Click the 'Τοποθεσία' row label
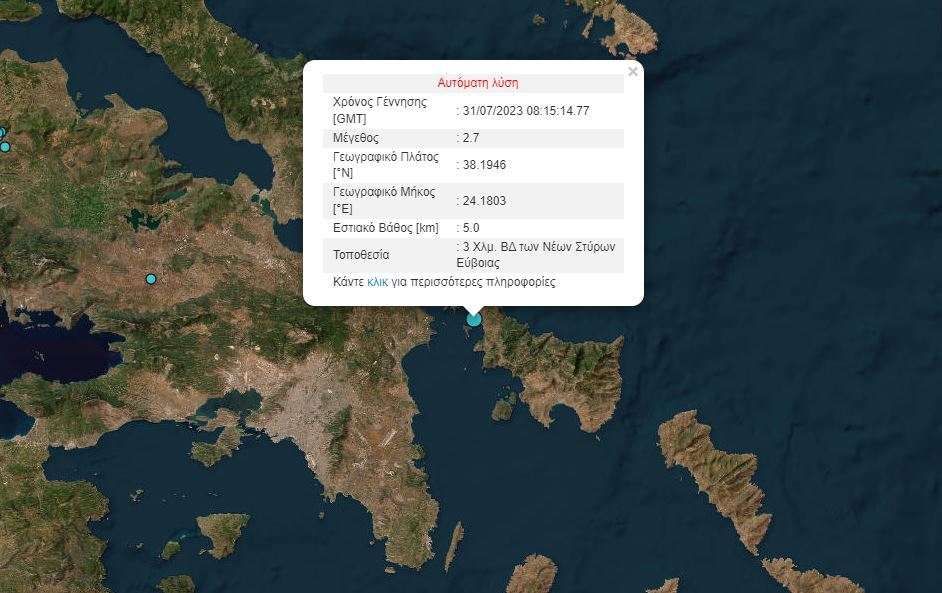This screenshot has width=942, height=593. click(361, 255)
